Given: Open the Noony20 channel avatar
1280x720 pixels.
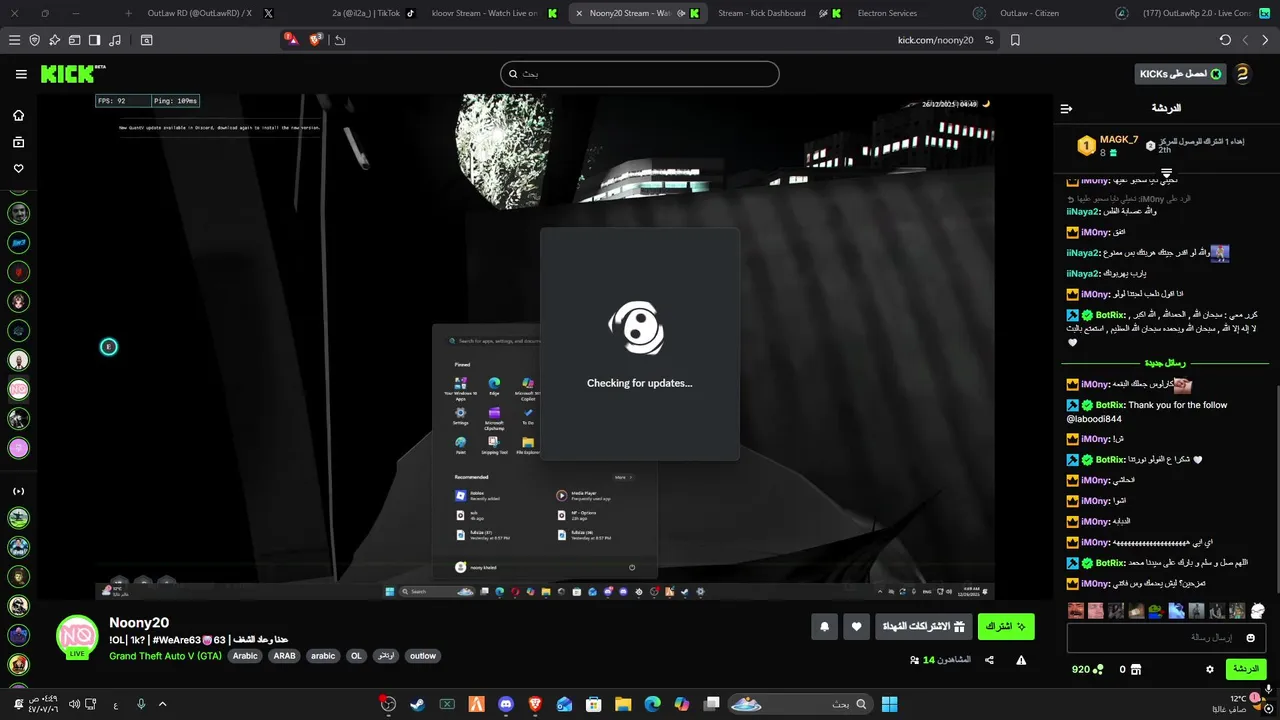Looking at the screenshot, I should tap(77, 636).
